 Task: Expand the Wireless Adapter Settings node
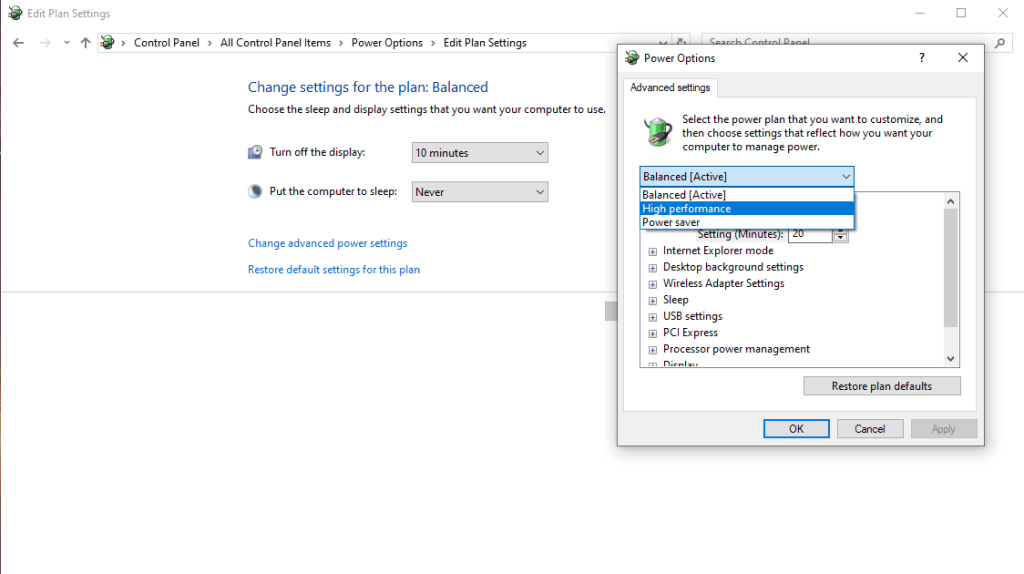click(653, 284)
